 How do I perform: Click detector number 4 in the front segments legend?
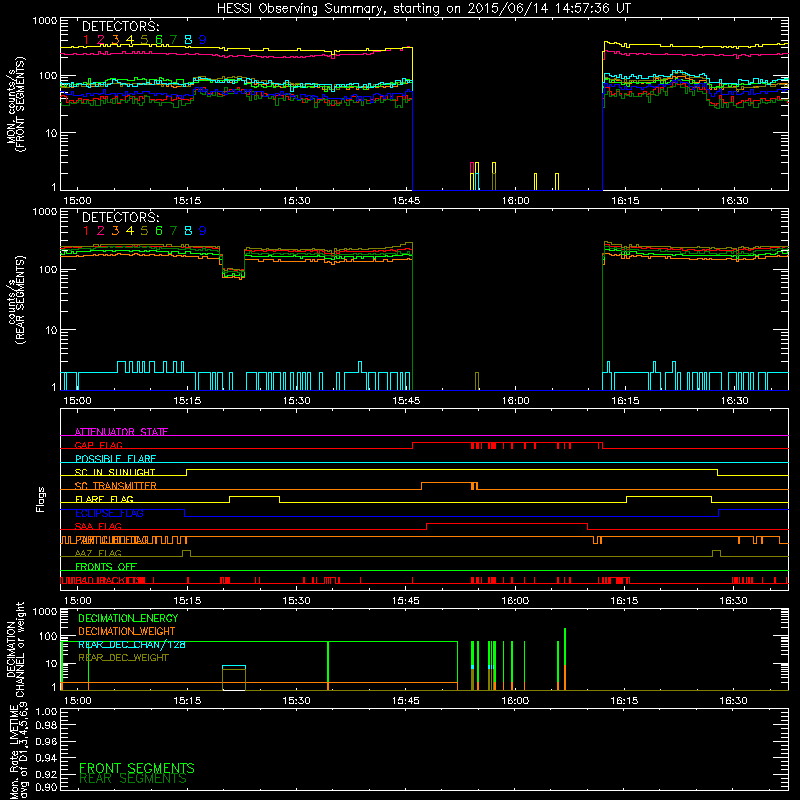(130, 39)
